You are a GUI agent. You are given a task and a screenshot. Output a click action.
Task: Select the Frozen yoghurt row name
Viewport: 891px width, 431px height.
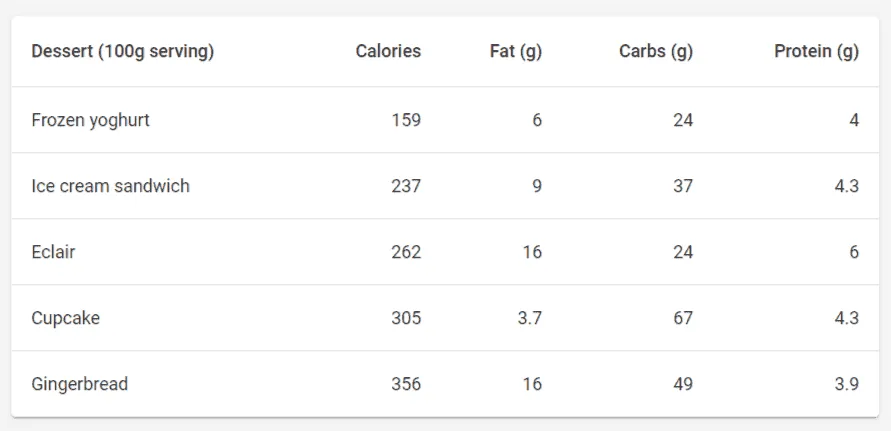91,120
